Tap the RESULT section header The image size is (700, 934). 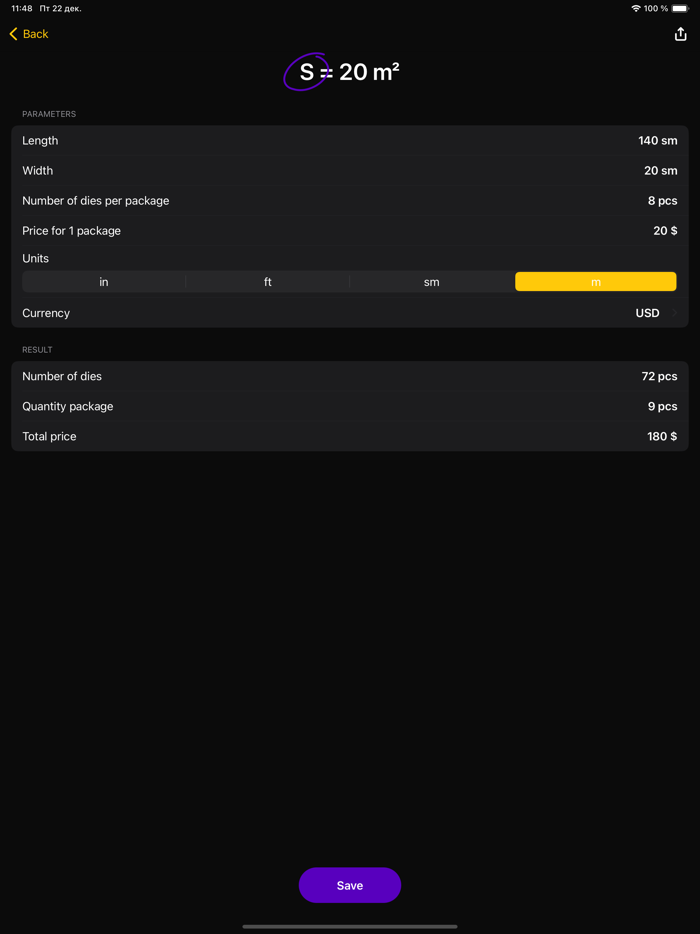[37, 349]
